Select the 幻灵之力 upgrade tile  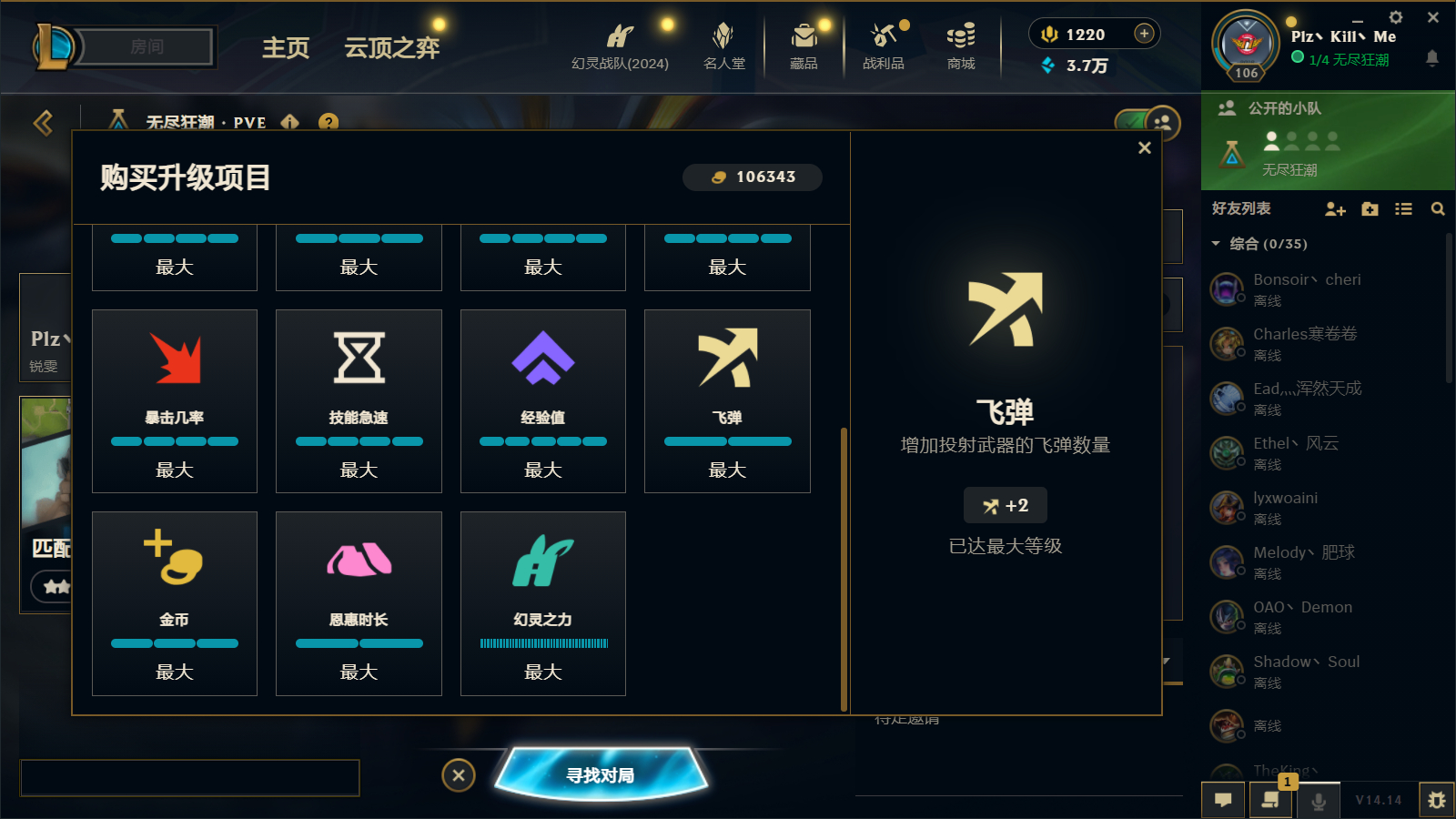[x=543, y=603]
